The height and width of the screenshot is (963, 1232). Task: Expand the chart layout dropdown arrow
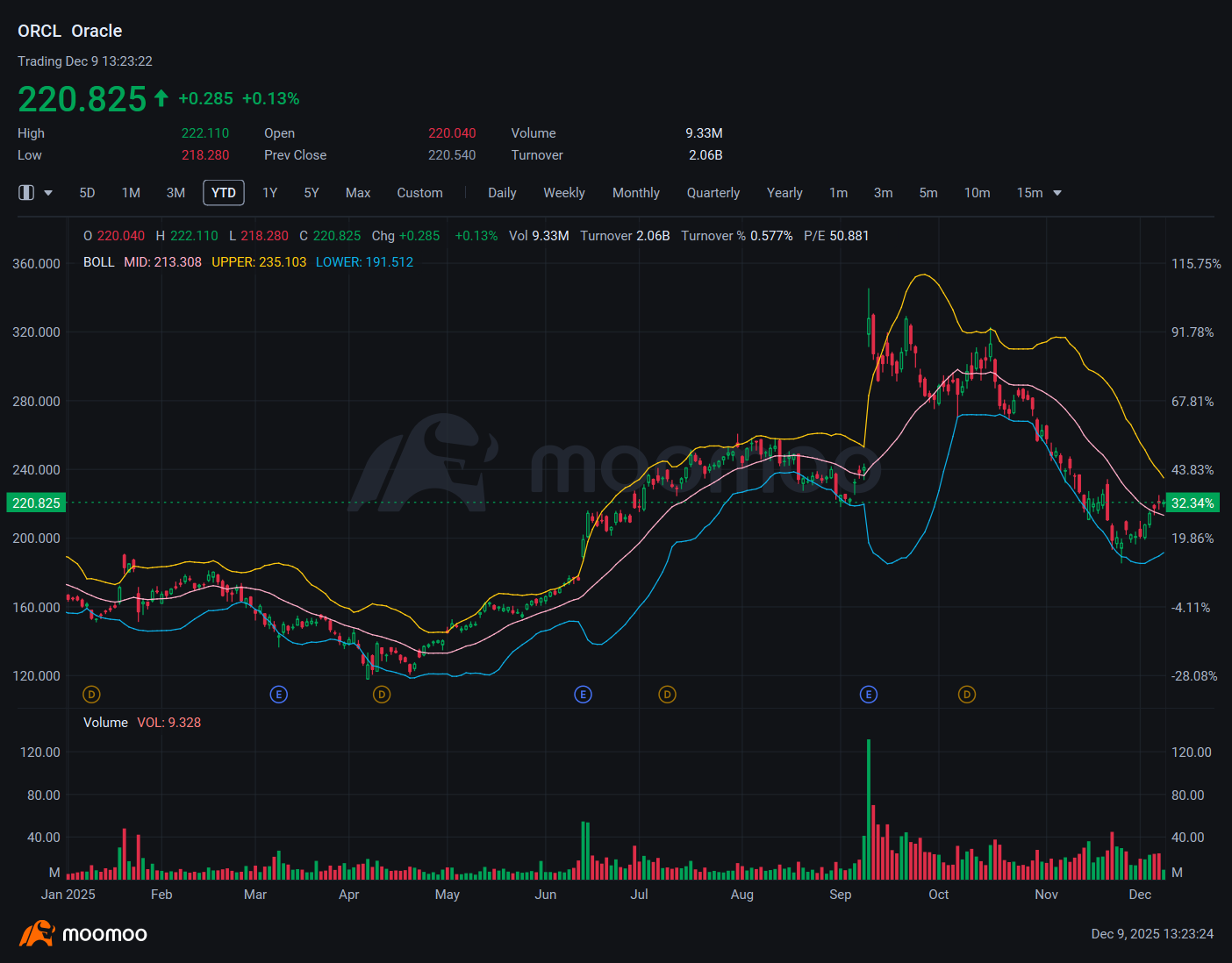coord(48,193)
